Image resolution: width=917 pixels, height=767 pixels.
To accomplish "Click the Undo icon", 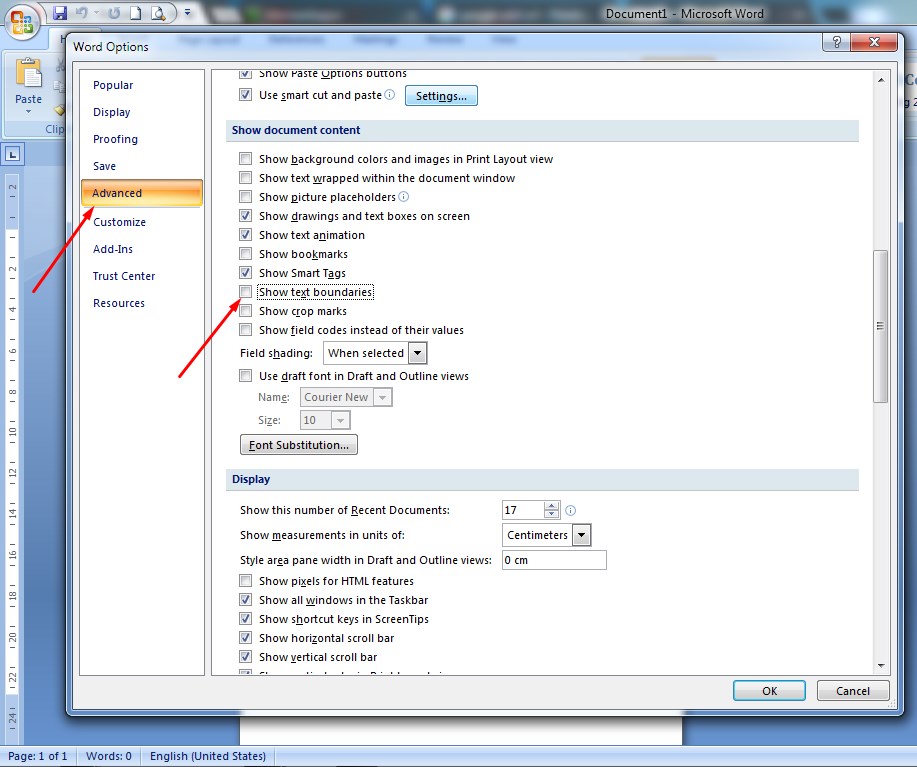I will click(84, 12).
